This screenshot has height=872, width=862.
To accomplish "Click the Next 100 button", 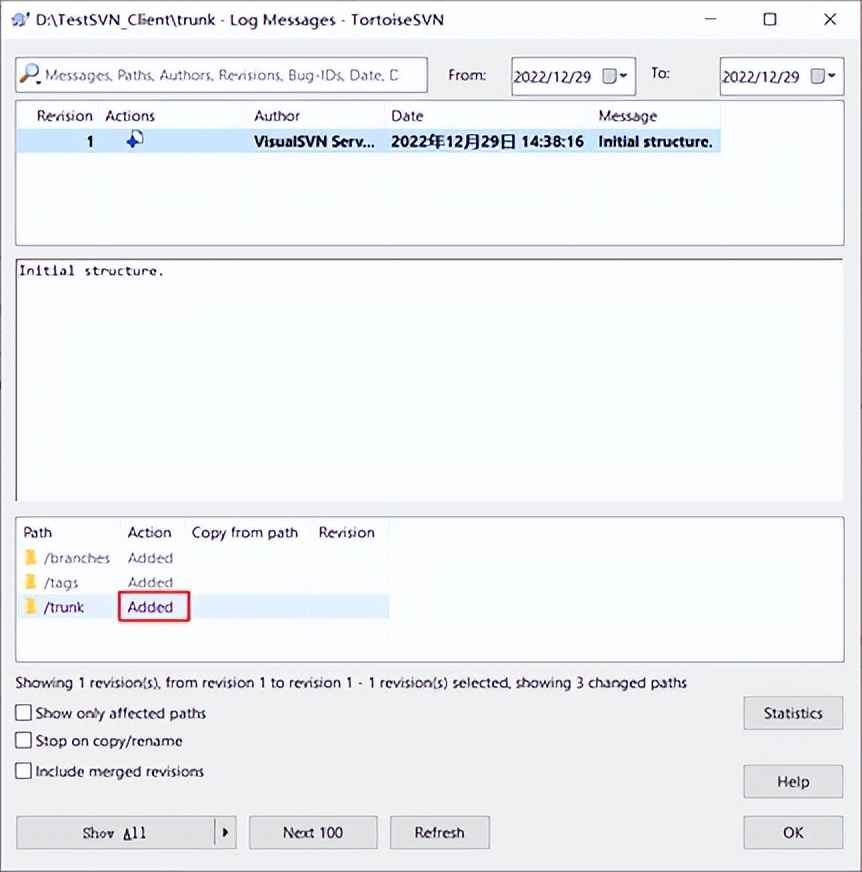I will click(x=313, y=833).
